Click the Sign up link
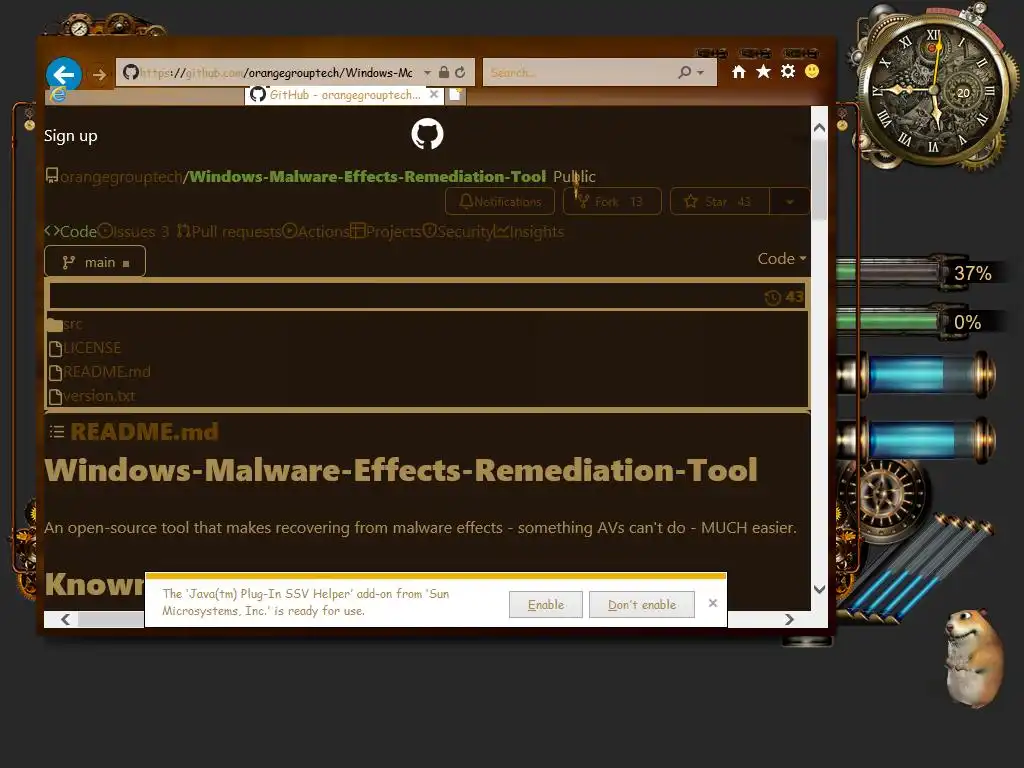Viewport: 1024px width, 768px height. (x=71, y=136)
